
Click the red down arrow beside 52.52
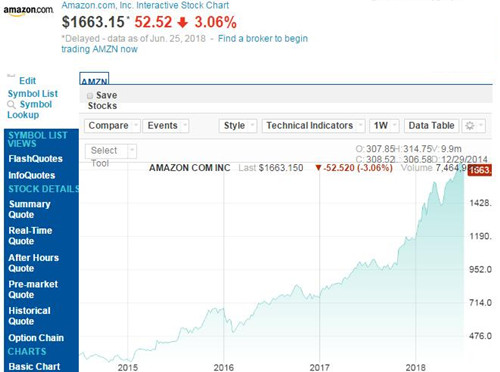(183, 23)
